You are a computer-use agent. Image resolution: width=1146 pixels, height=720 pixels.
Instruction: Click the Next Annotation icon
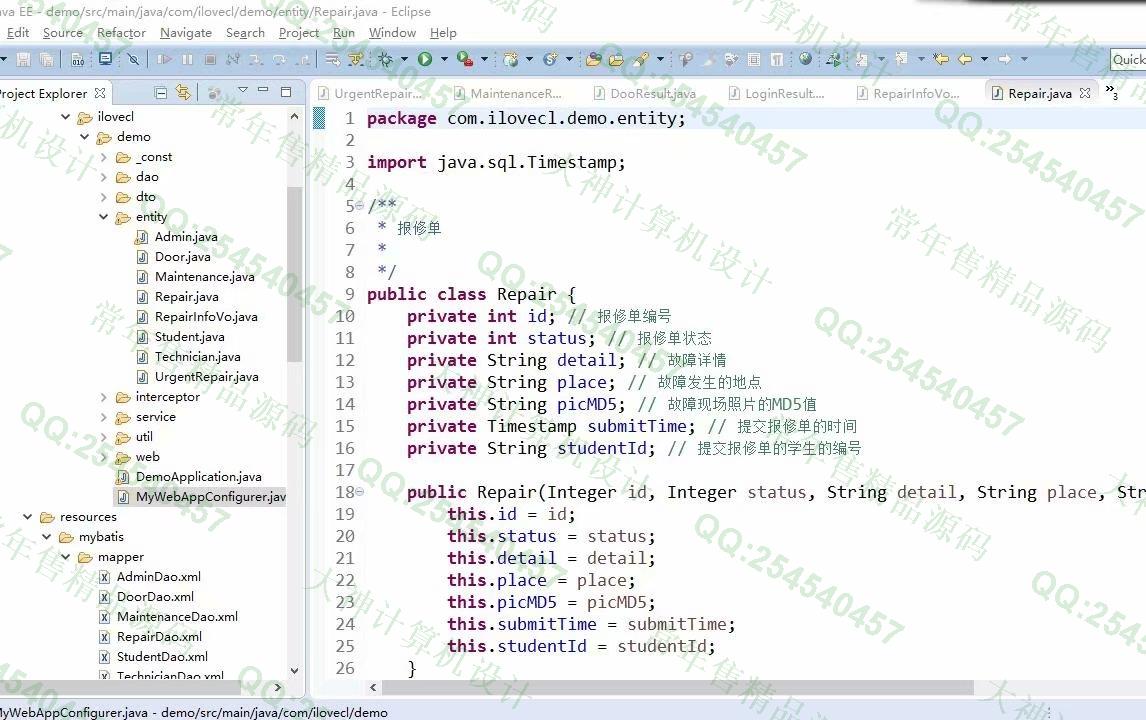coord(861,59)
